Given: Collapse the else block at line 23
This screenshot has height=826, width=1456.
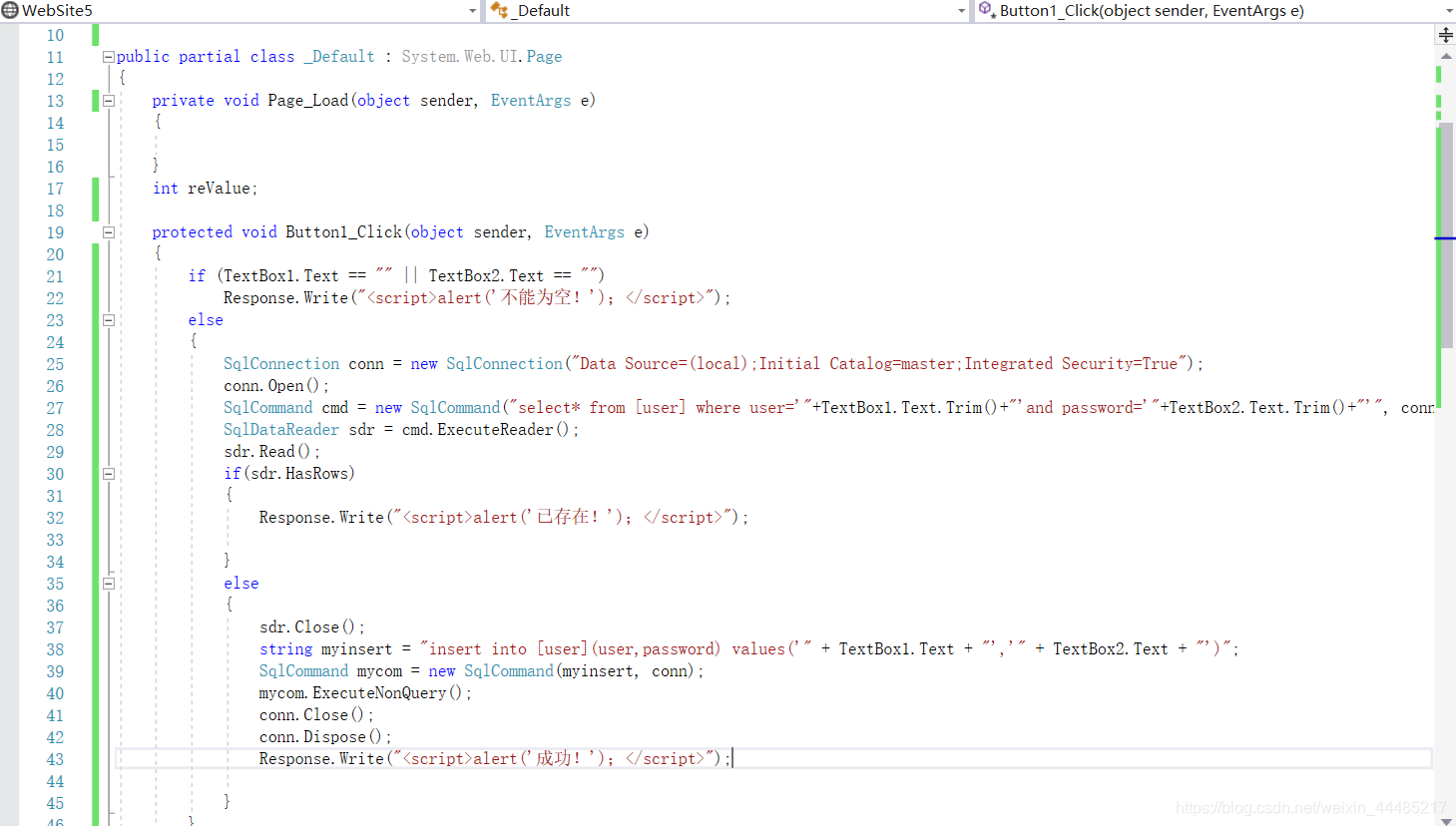Looking at the screenshot, I should point(108,320).
